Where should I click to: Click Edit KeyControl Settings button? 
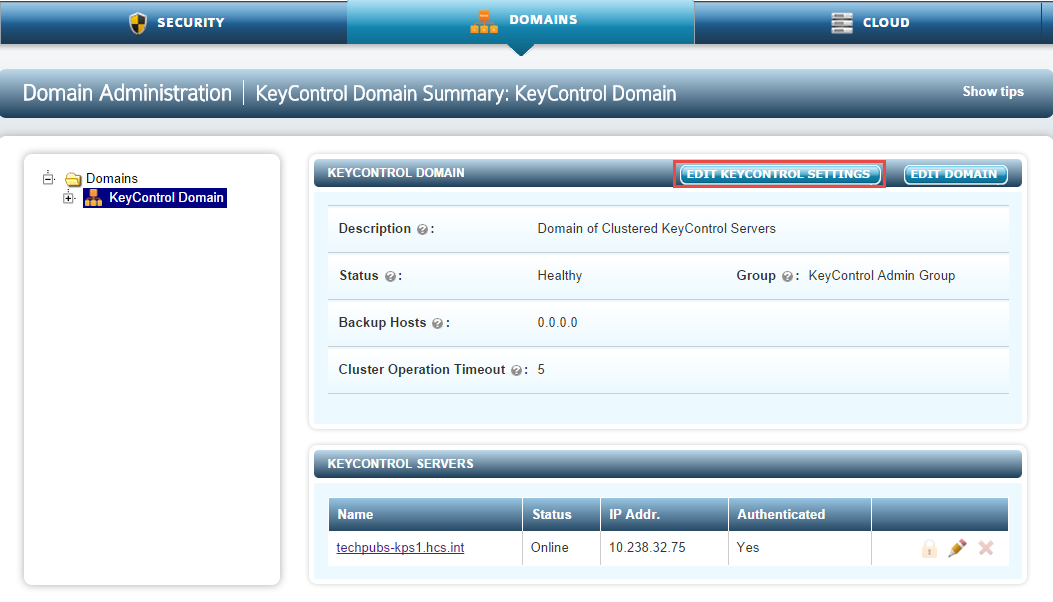[x=779, y=174]
